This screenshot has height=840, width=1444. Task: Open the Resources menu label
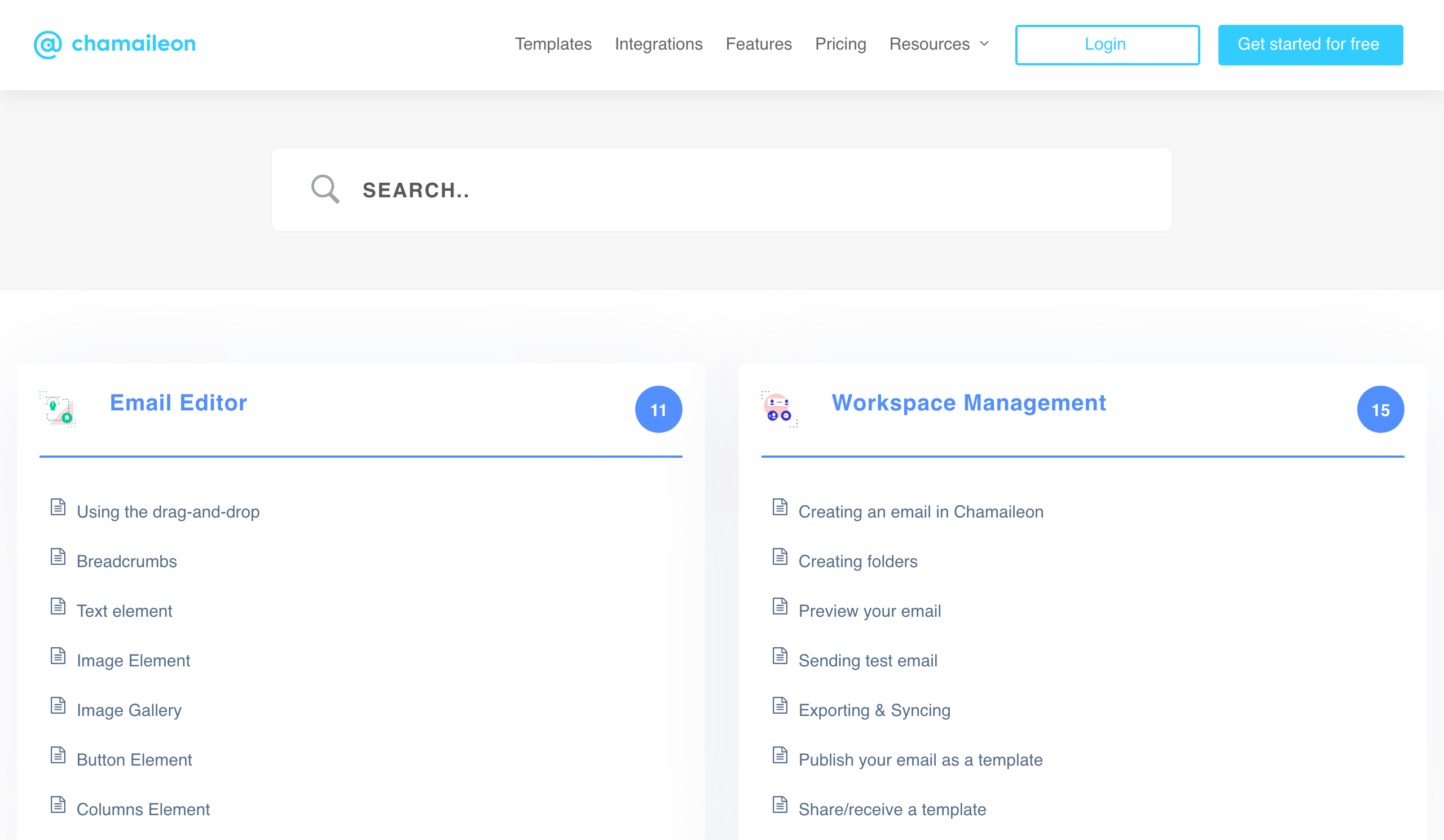pyautogui.click(x=930, y=44)
